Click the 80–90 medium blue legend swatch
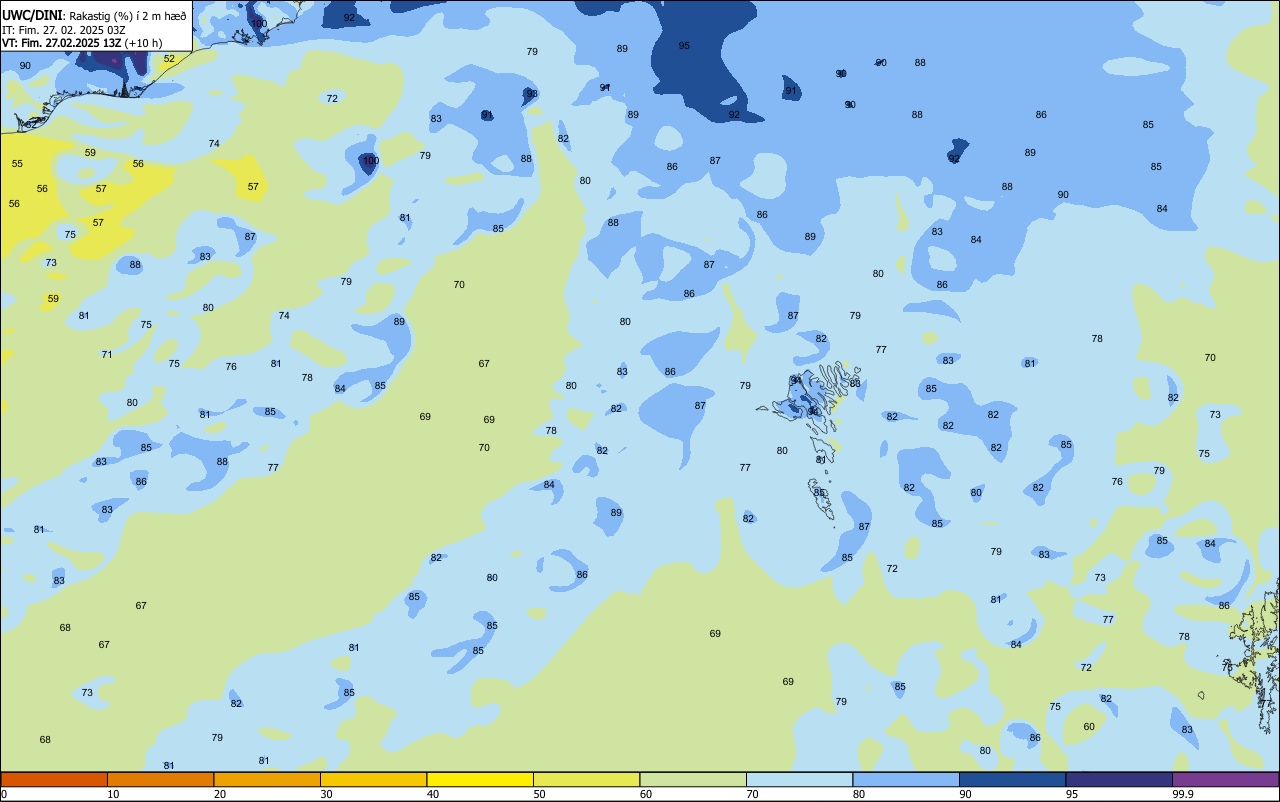The image size is (1280, 802). (906, 779)
